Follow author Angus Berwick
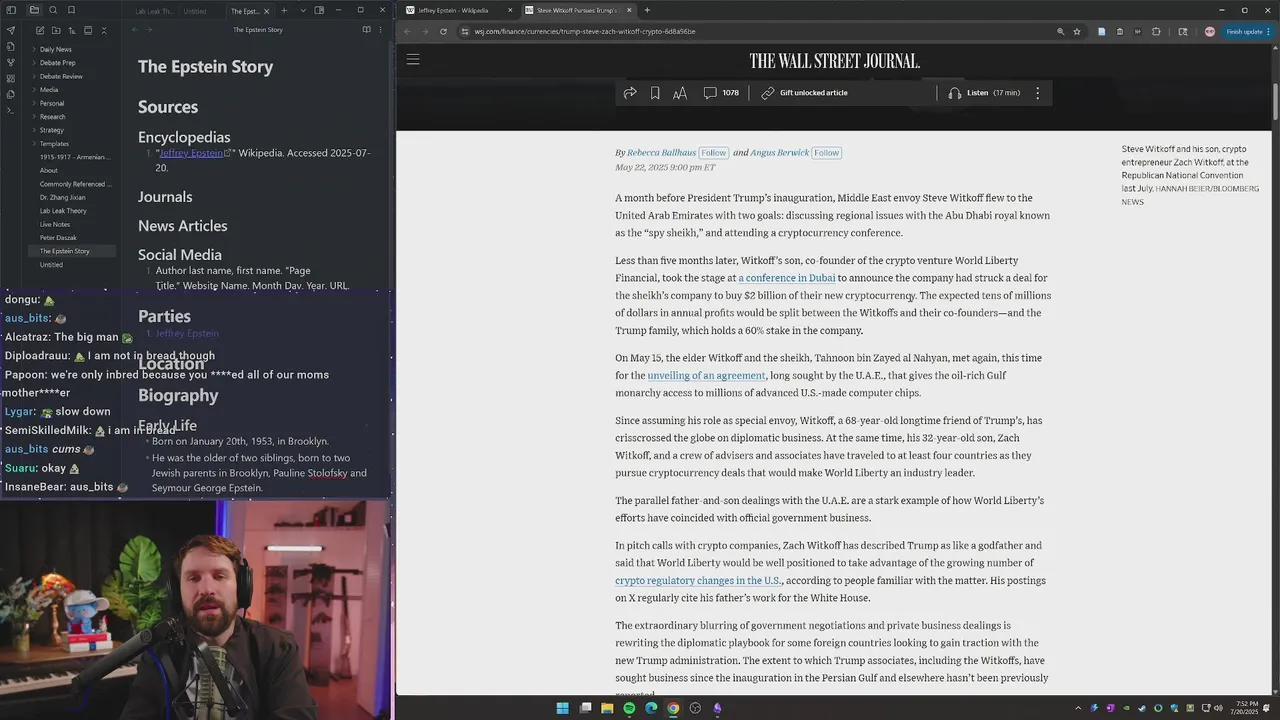The image size is (1280, 720). tap(826, 153)
